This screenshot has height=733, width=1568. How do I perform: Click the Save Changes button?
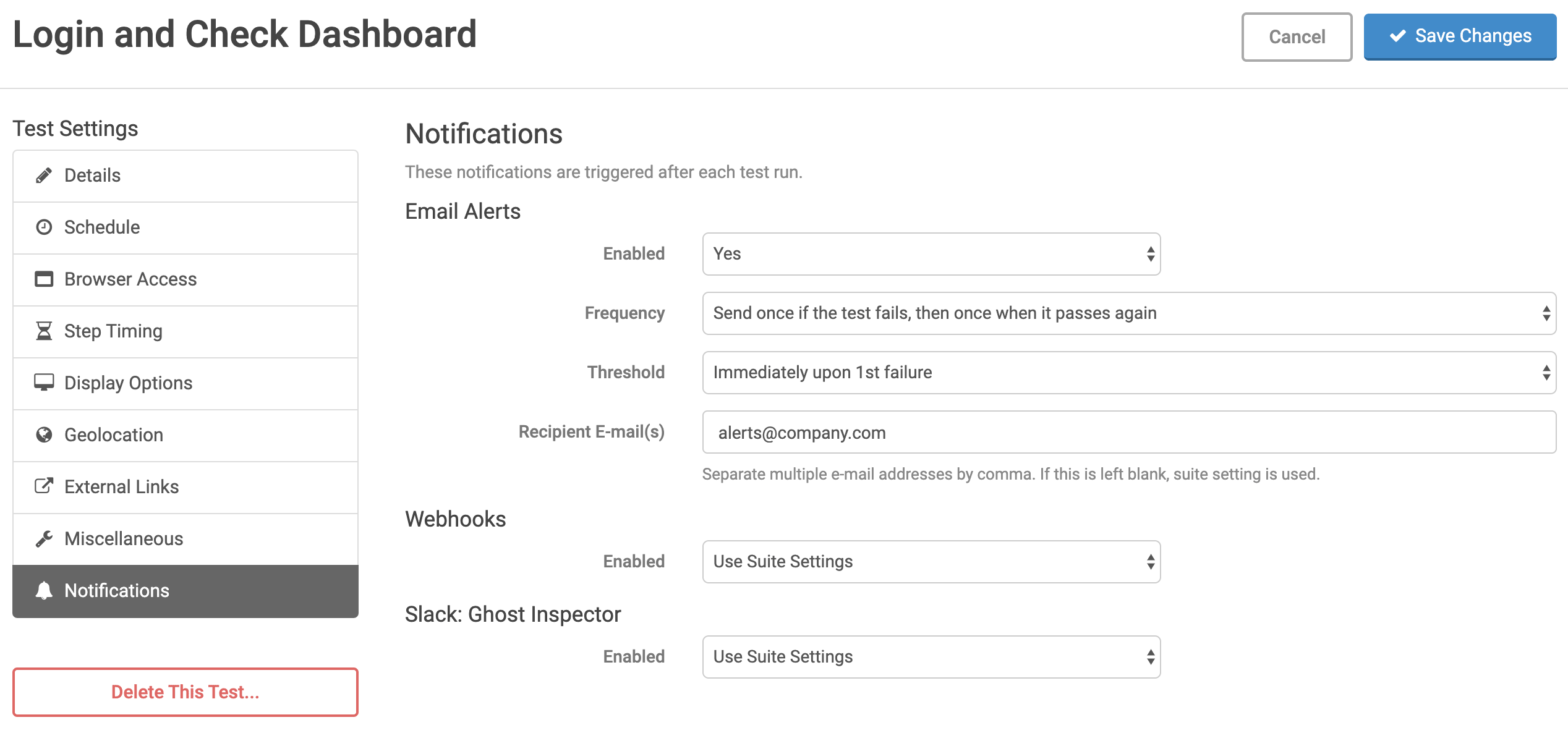click(x=1460, y=36)
